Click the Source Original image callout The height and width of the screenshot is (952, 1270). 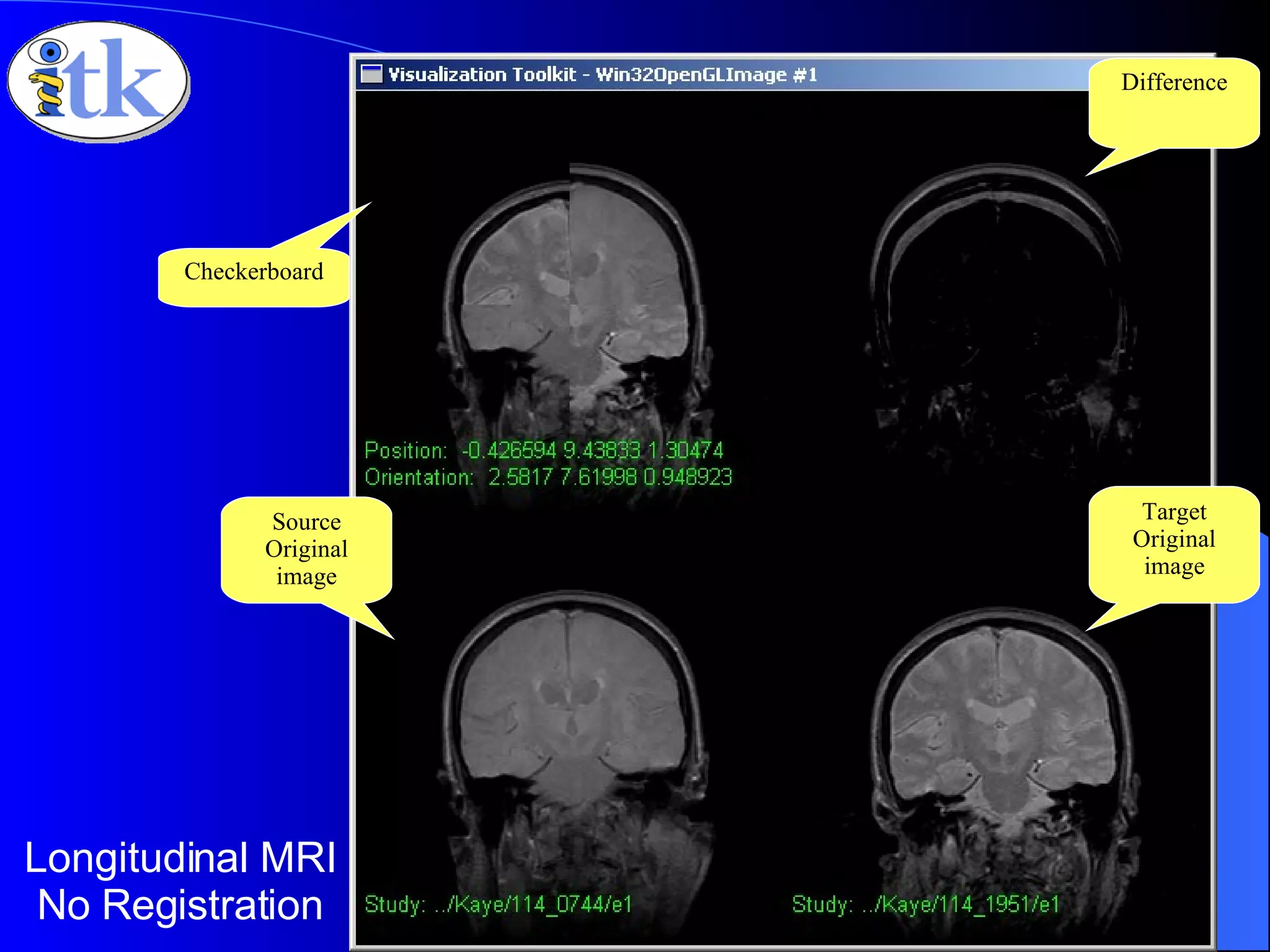[306, 549]
